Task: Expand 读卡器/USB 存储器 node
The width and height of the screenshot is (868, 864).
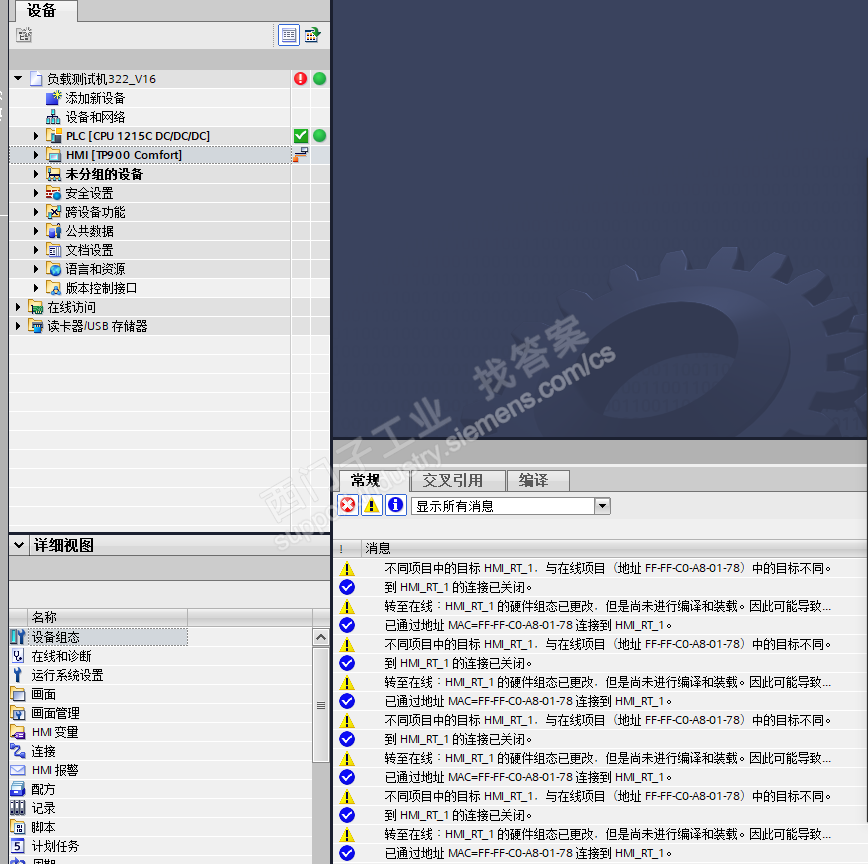Action: pyautogui.click(x=18, y=326)
